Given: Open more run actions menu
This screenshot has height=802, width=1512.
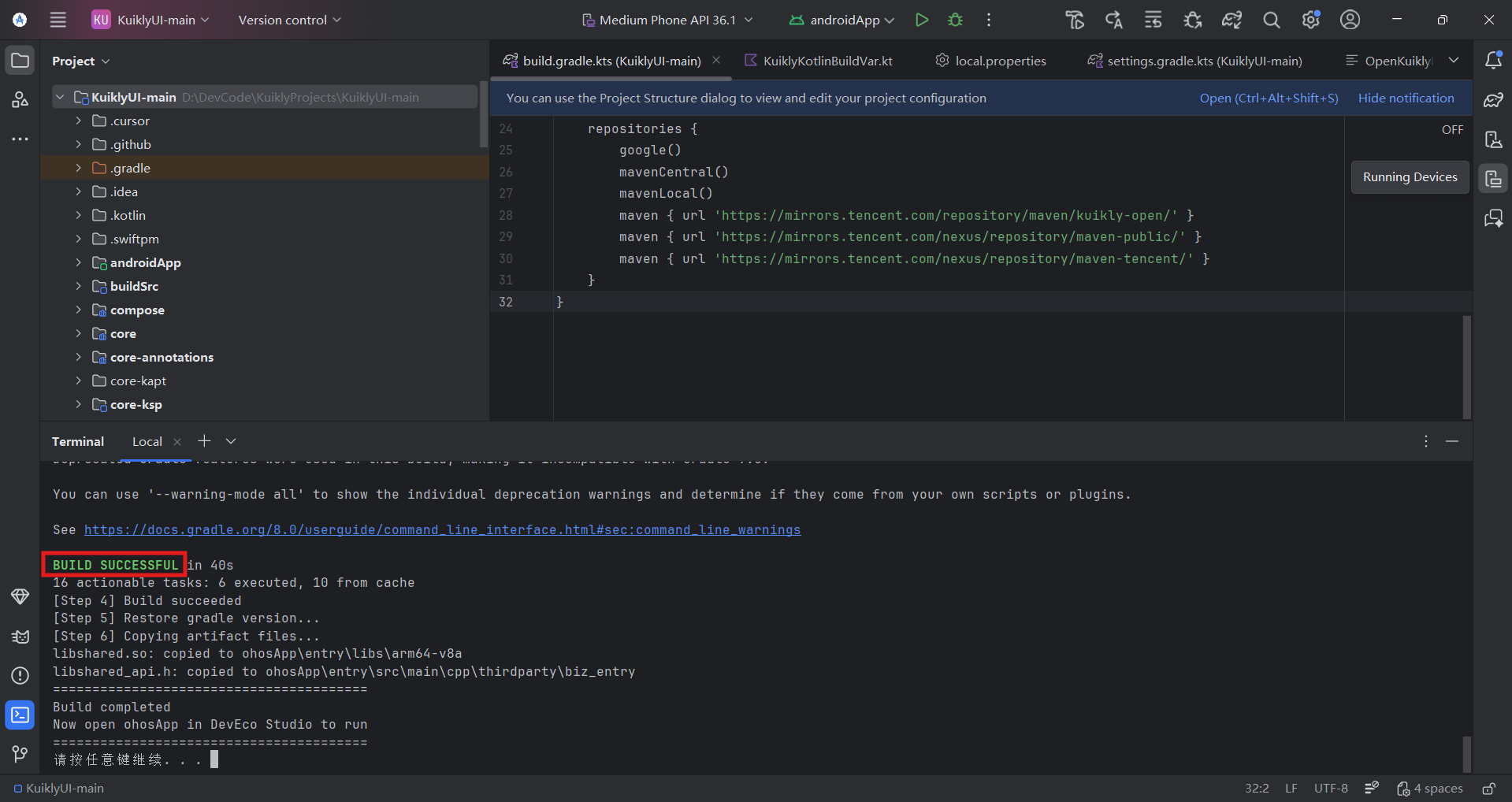Looking at the screenshot, I should point(988,20).
